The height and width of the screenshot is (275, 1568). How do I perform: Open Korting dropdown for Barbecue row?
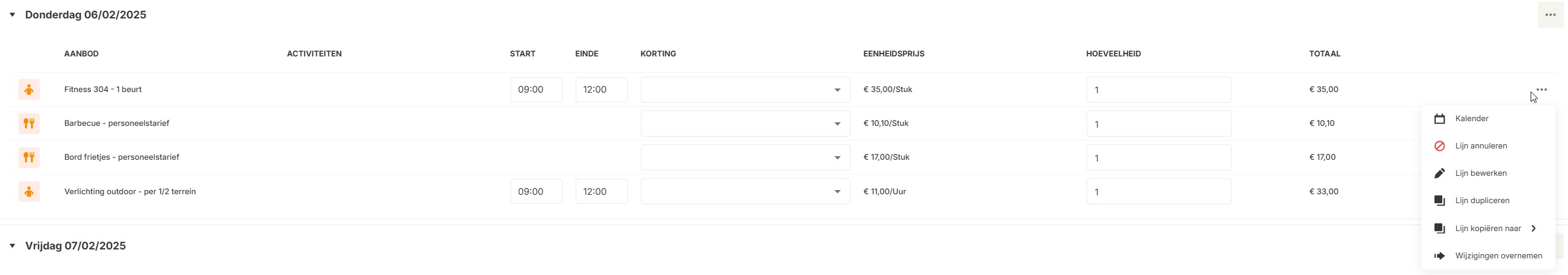pos(837,124)
